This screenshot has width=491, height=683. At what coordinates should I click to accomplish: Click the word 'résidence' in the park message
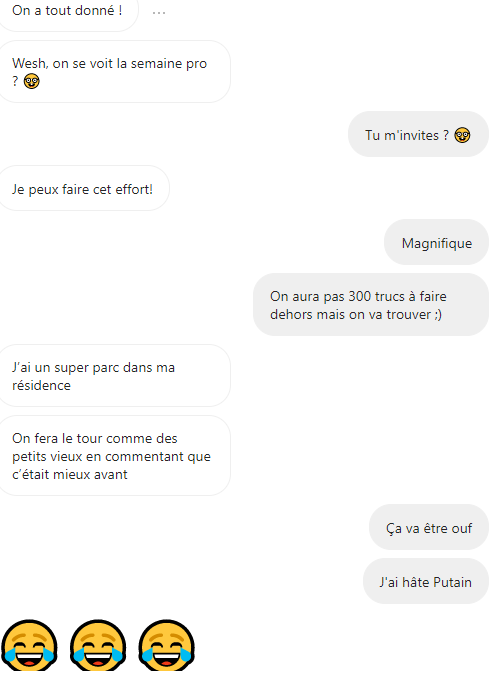coord(41,385)
